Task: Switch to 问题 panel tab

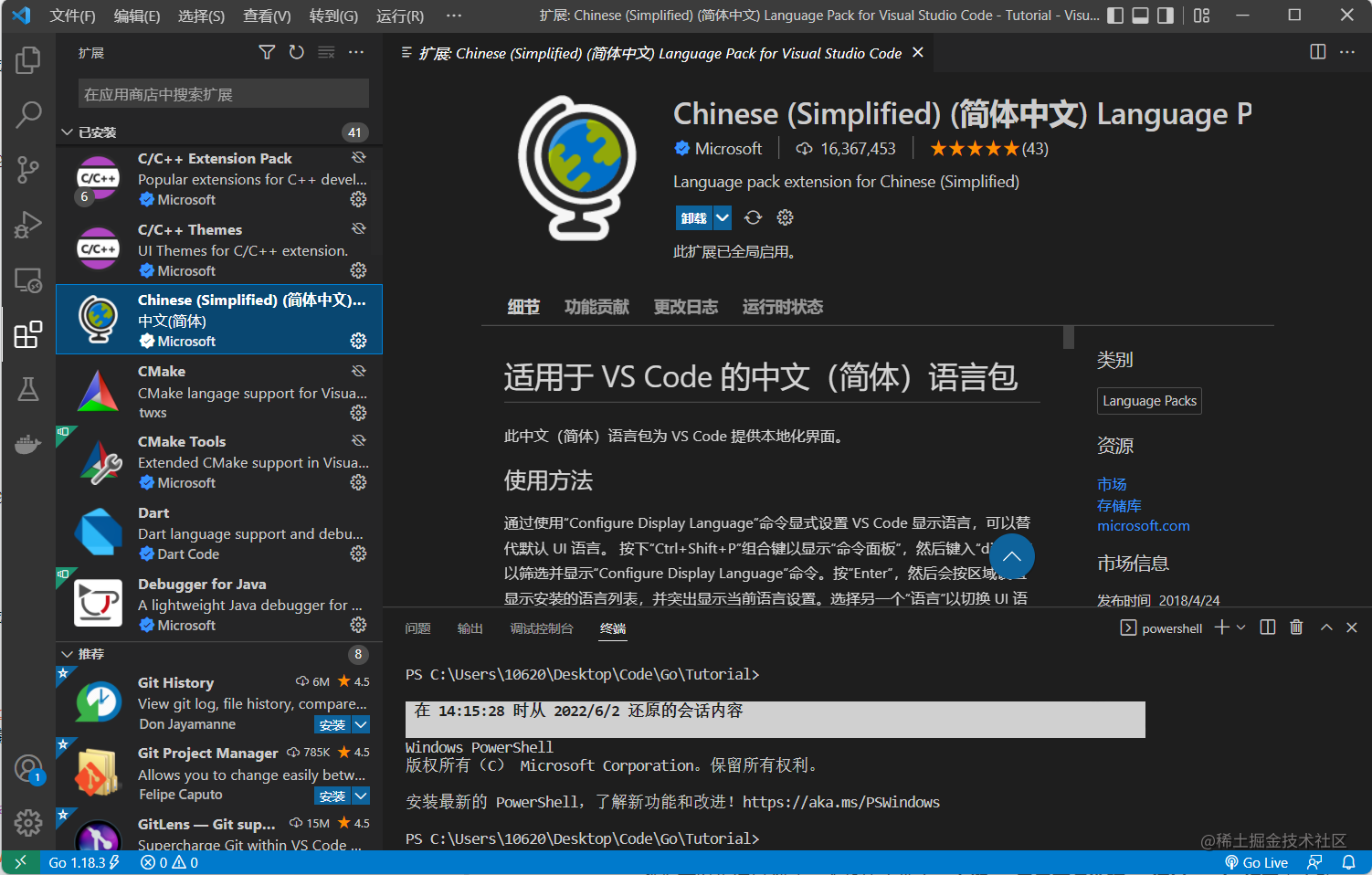Action: tap(417, 628)
